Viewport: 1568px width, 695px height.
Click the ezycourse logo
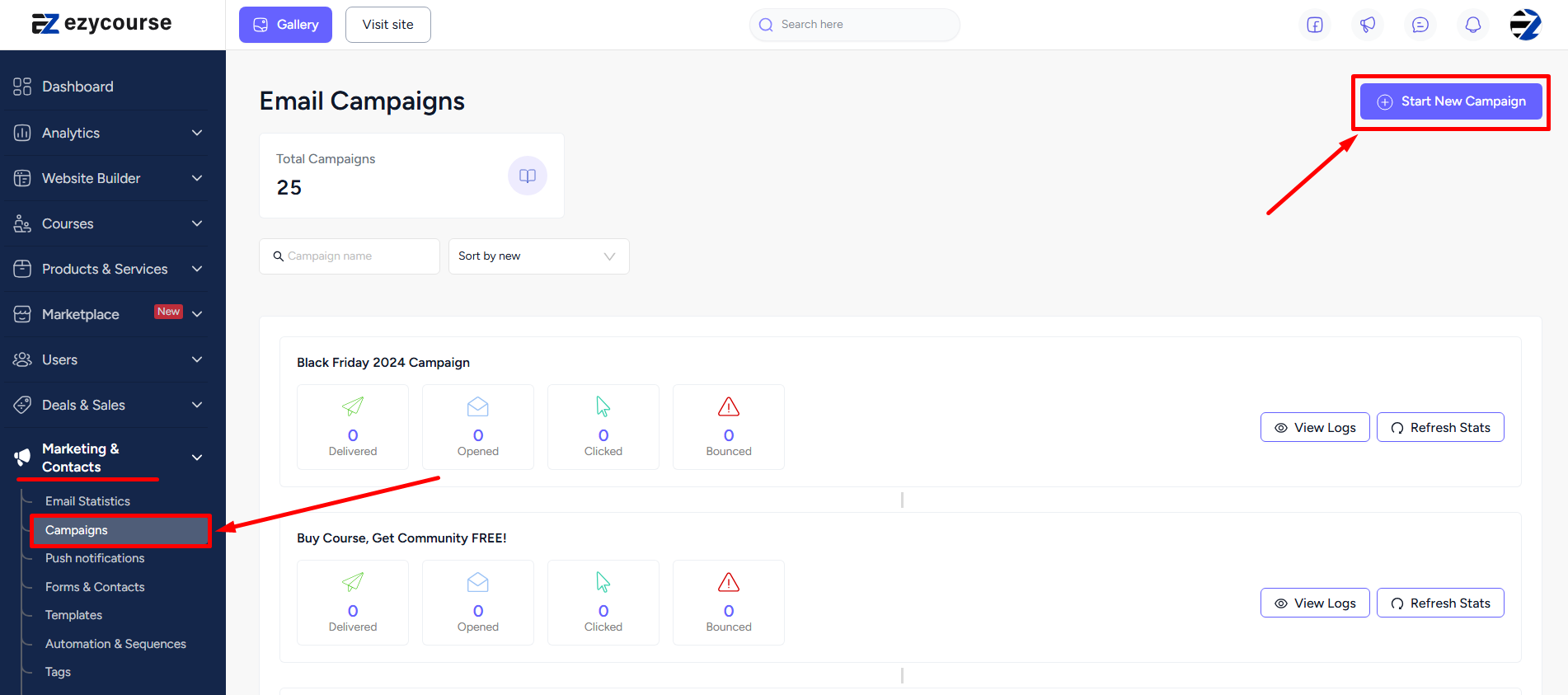(102, 23)
